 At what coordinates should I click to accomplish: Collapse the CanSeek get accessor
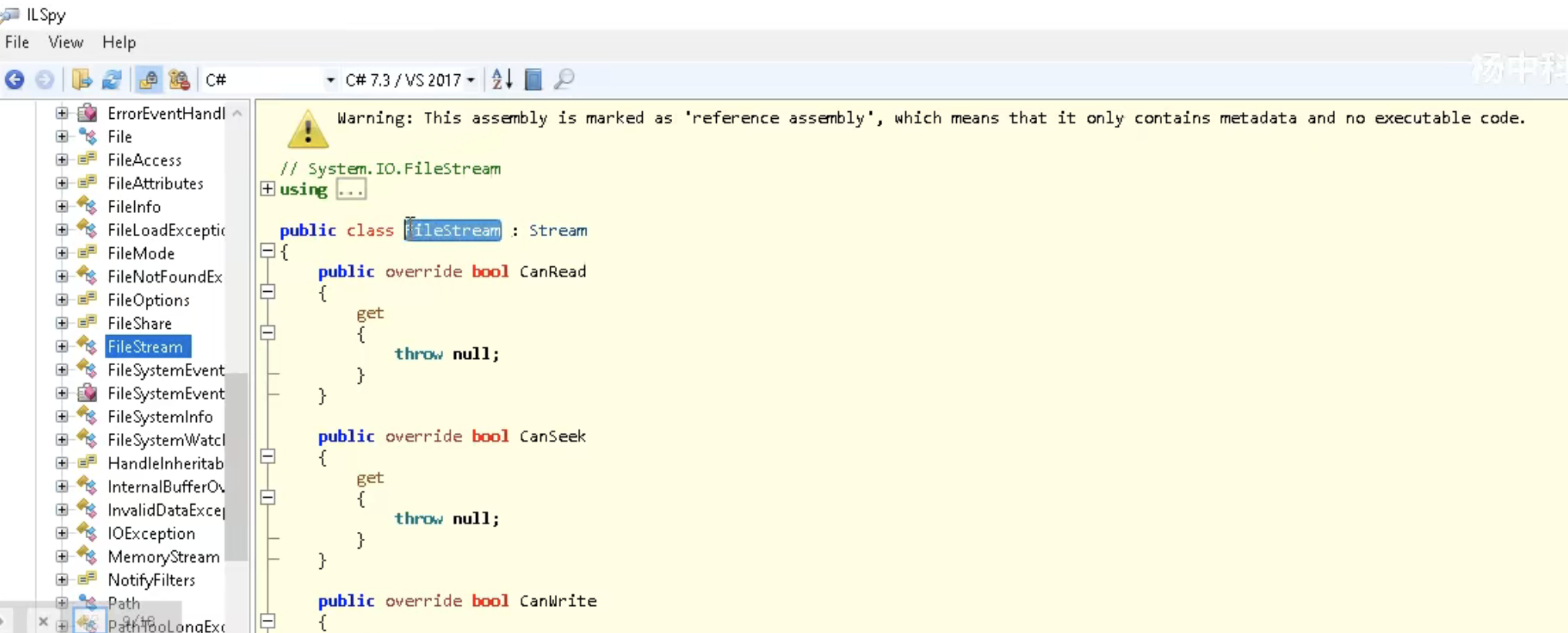[x=268, y=497]
